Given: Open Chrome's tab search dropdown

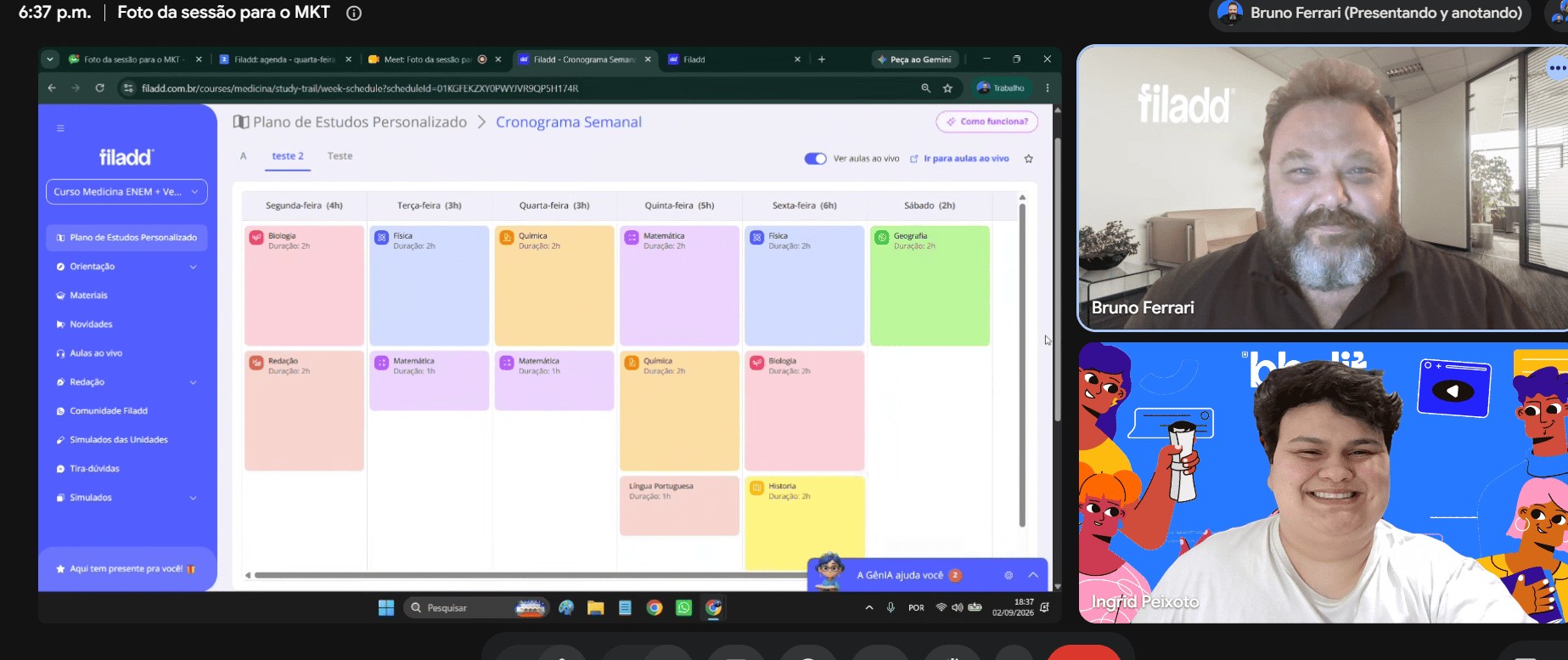Looking at the screenshot, I should pyautogui.click(x=50, y=59).
